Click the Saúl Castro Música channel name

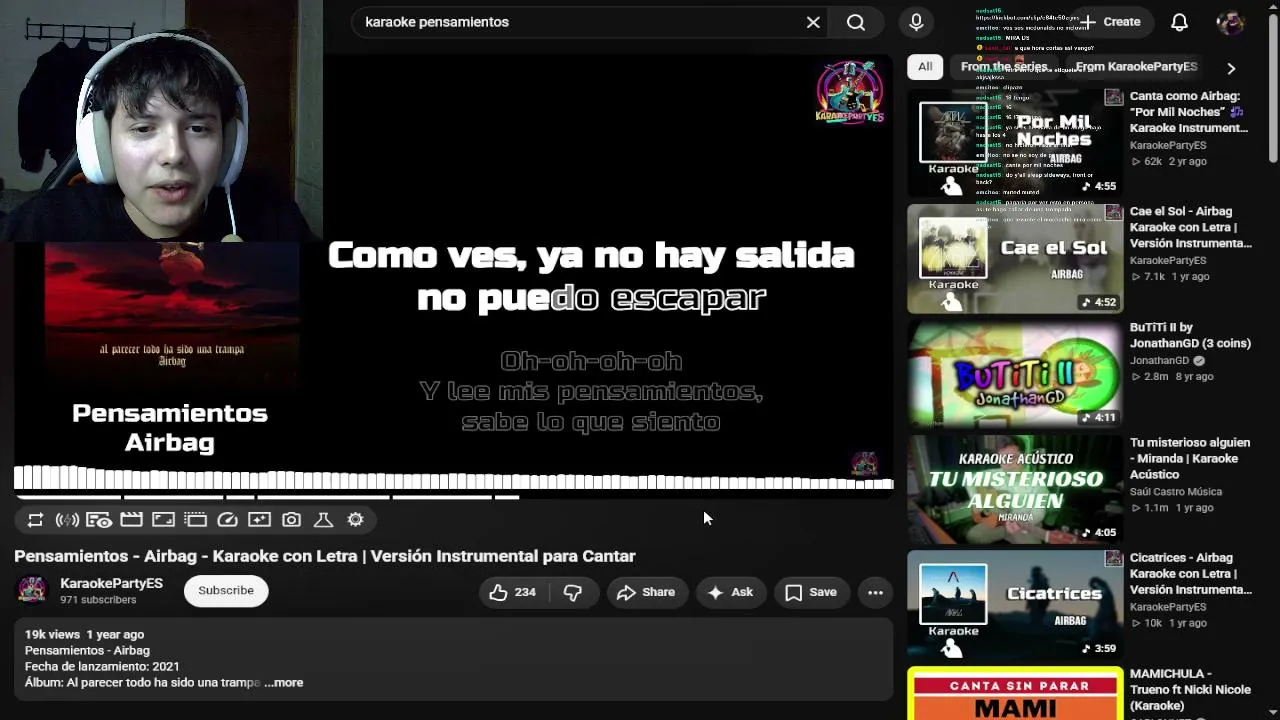coord(1176,491)
